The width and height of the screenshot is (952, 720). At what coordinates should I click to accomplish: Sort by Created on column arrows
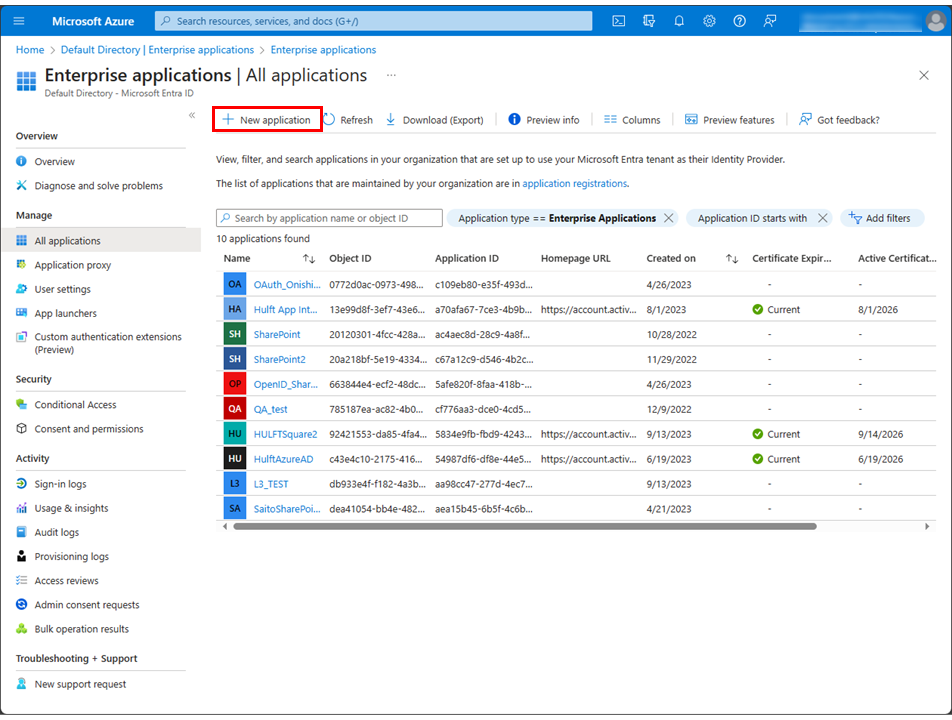[732, 259]
